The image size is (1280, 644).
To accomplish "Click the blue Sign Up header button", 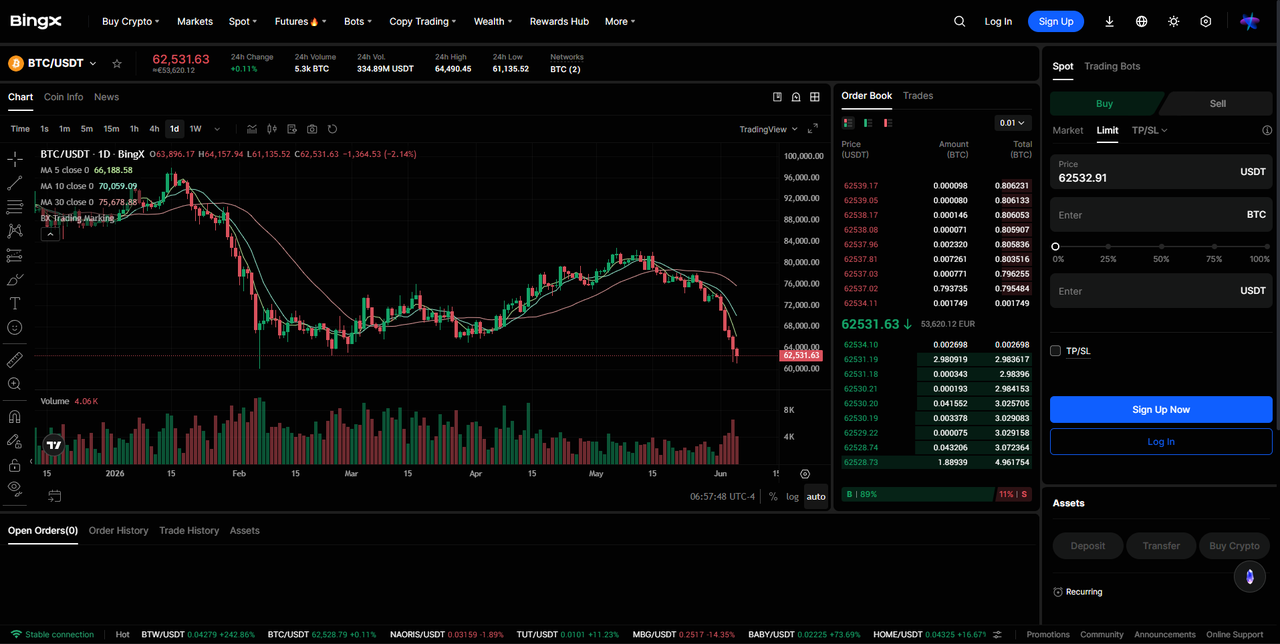I will pyautogui.click(x=1056, y=21).
